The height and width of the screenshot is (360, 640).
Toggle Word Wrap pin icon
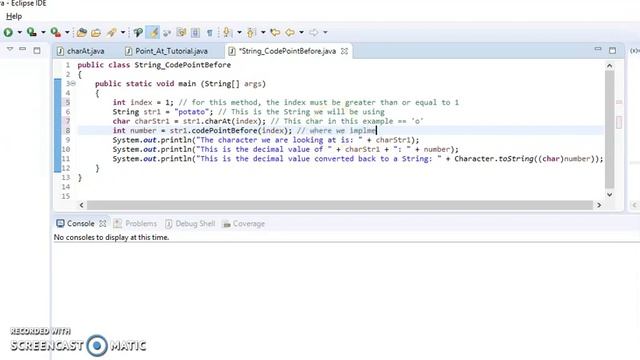[138, 32]
